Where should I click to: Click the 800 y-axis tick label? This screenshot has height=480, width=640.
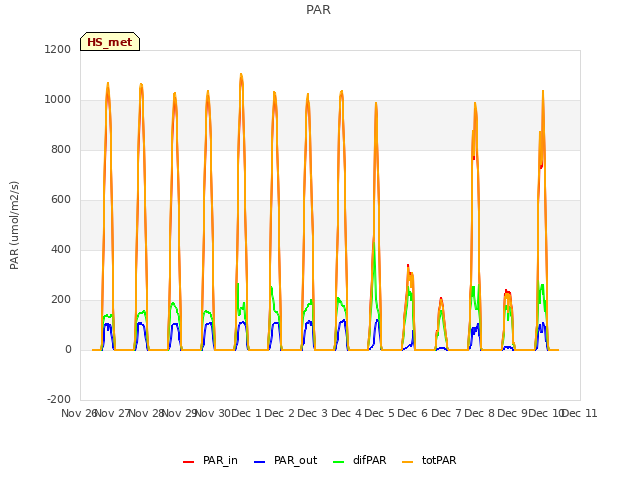pyautogui.click(x=61, y=149)
